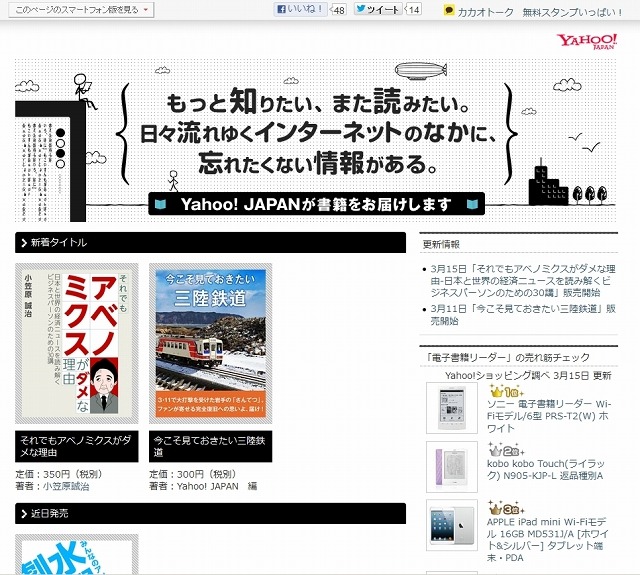Viewport: 640px width, 575px height.
Task: Open the アベノミクス book cover thumbnail
Action: click(77, 344)
